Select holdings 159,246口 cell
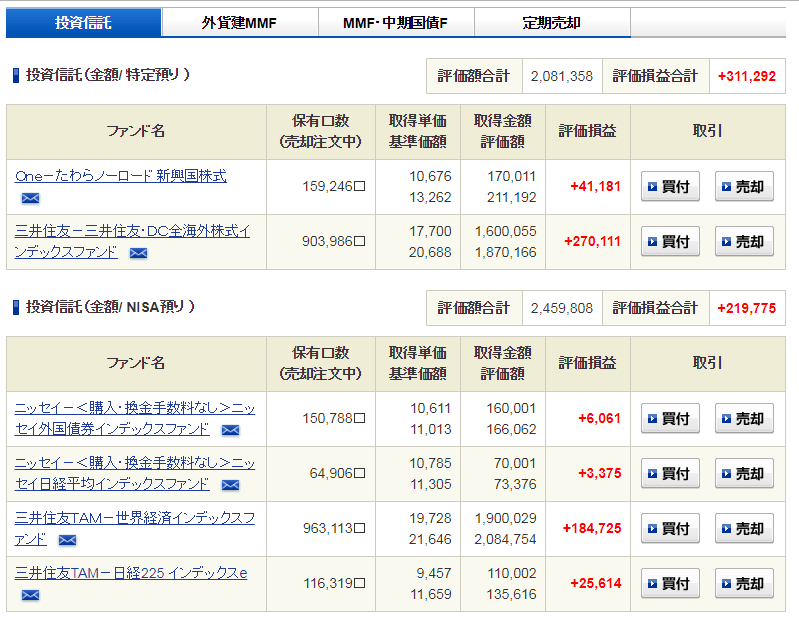 [321, 187]
